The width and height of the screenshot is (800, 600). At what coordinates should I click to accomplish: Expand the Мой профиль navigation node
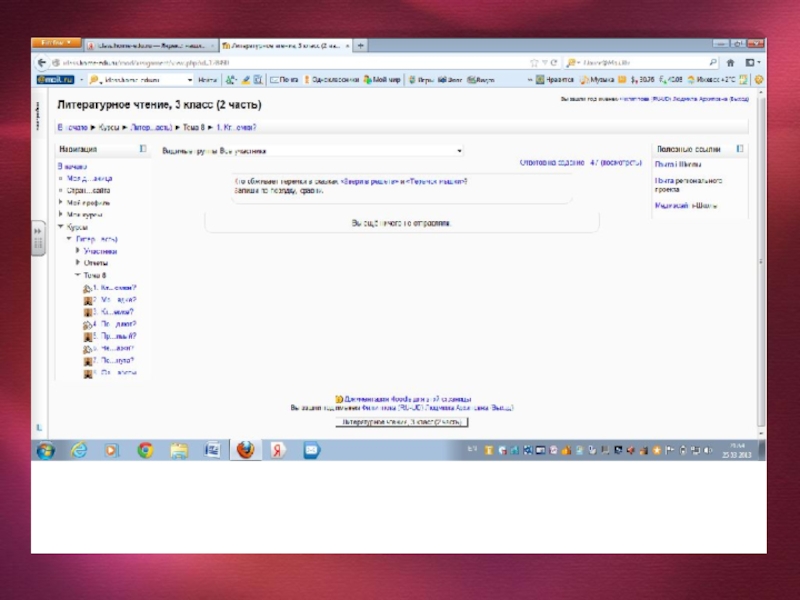pos(60,202)
